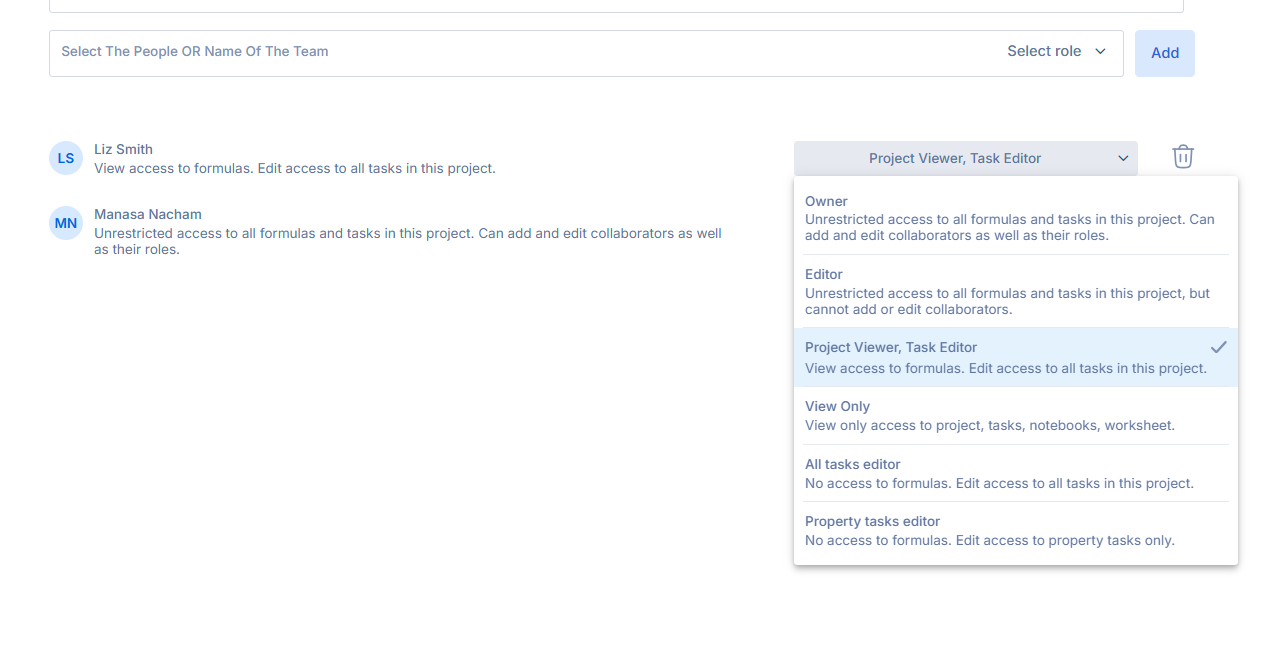Screen dimensions: 1270x663
Task: Delete Liz Smith using the trash icon
Action: 1183,157
